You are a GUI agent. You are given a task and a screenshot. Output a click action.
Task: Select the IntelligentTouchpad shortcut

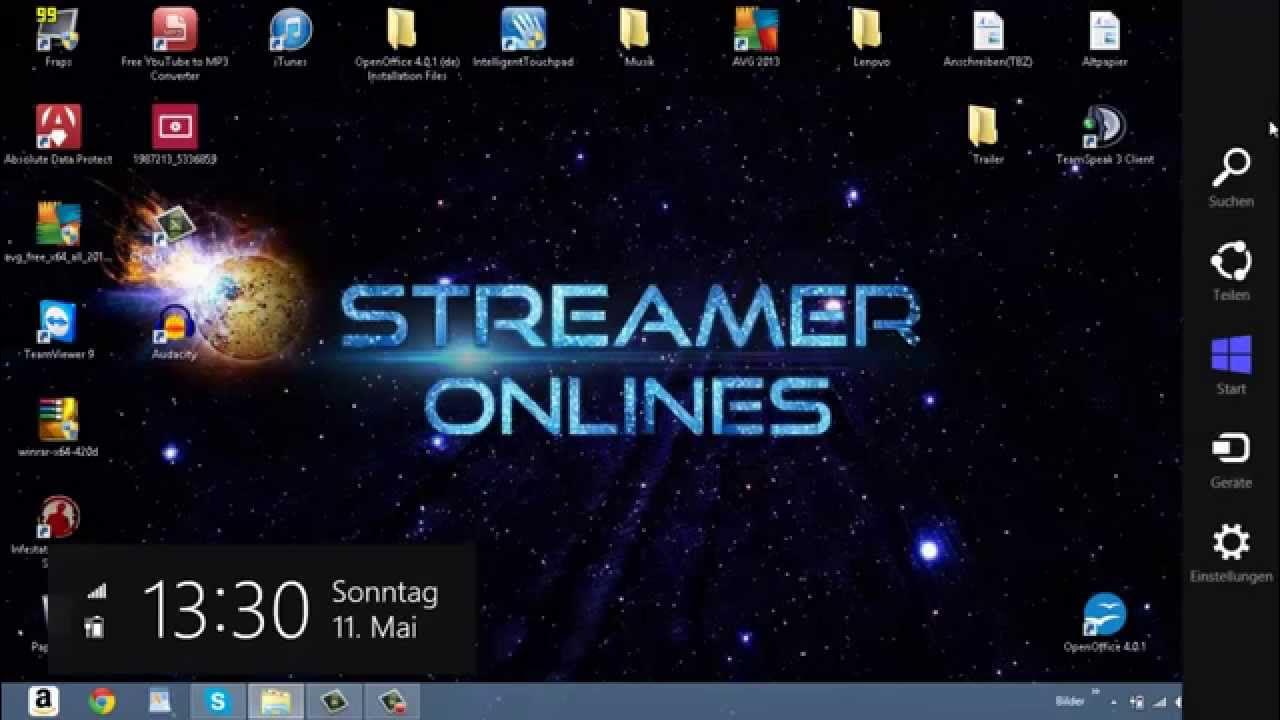point(523,36)
